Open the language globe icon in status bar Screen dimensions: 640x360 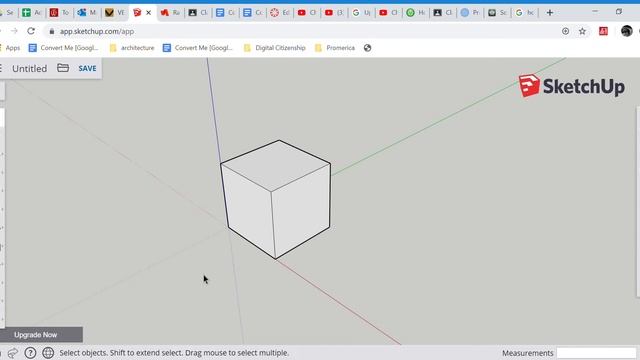[x=48, y=353]
